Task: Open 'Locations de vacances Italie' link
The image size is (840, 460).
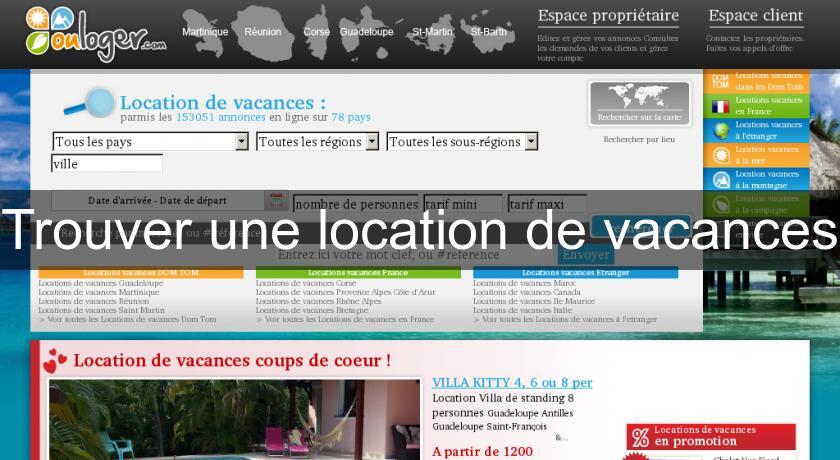Action: point(522,310)
